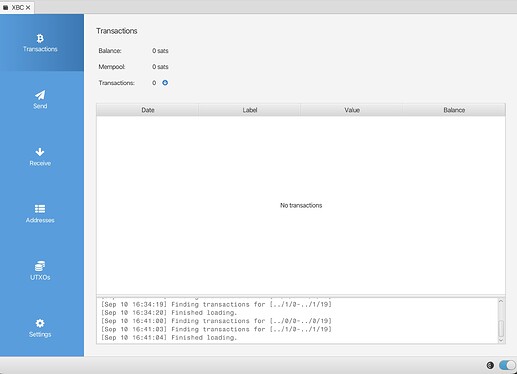
Task: Click log line 'Finished loading.' at 16:41:04
Action: coord(169,338)
